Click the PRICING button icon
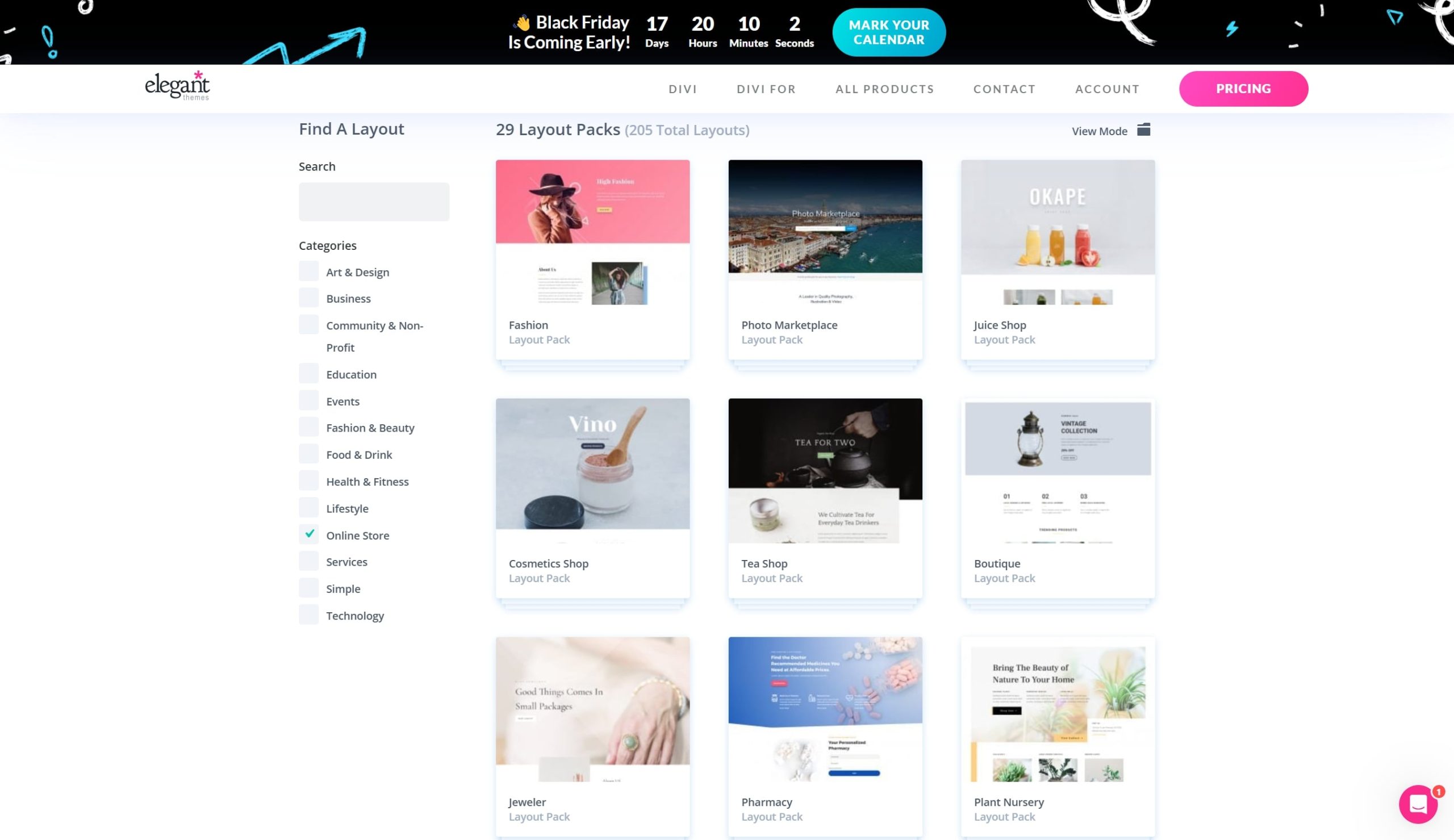 click(1244, 88)
